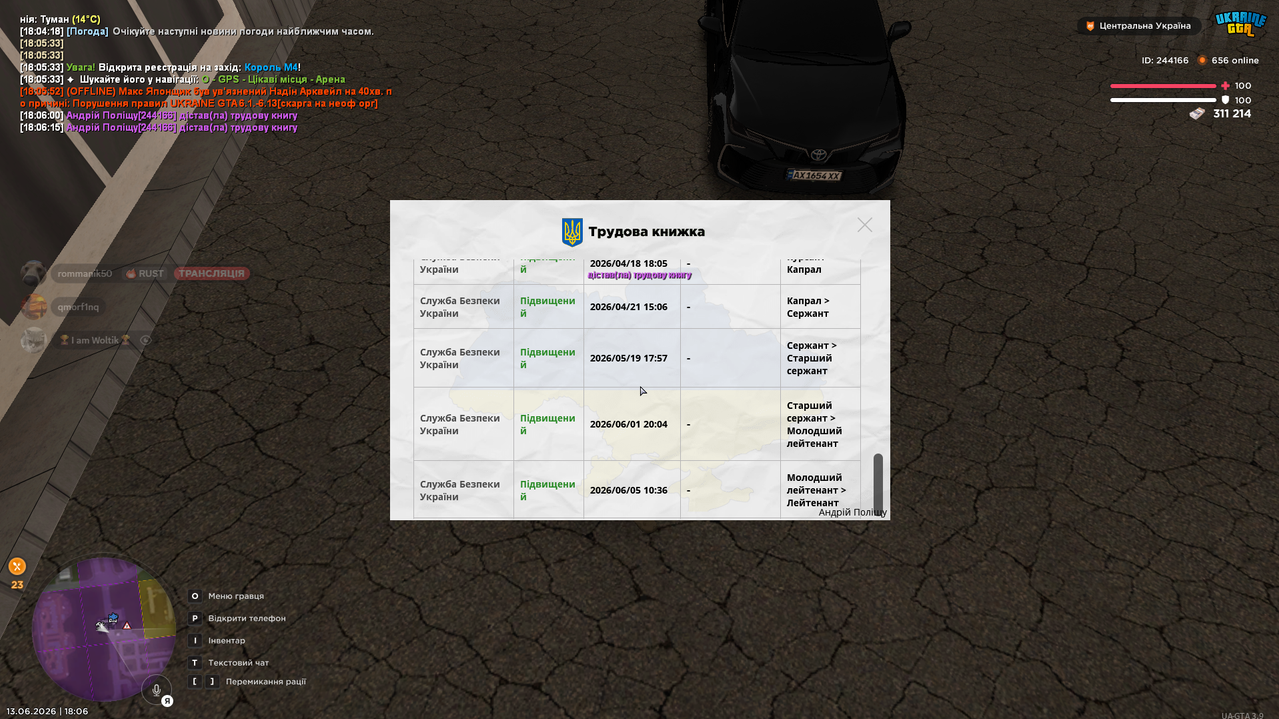Click the shield armor icon
Viewport: 1279px width, 719px height.
(x=1225, y=100)
